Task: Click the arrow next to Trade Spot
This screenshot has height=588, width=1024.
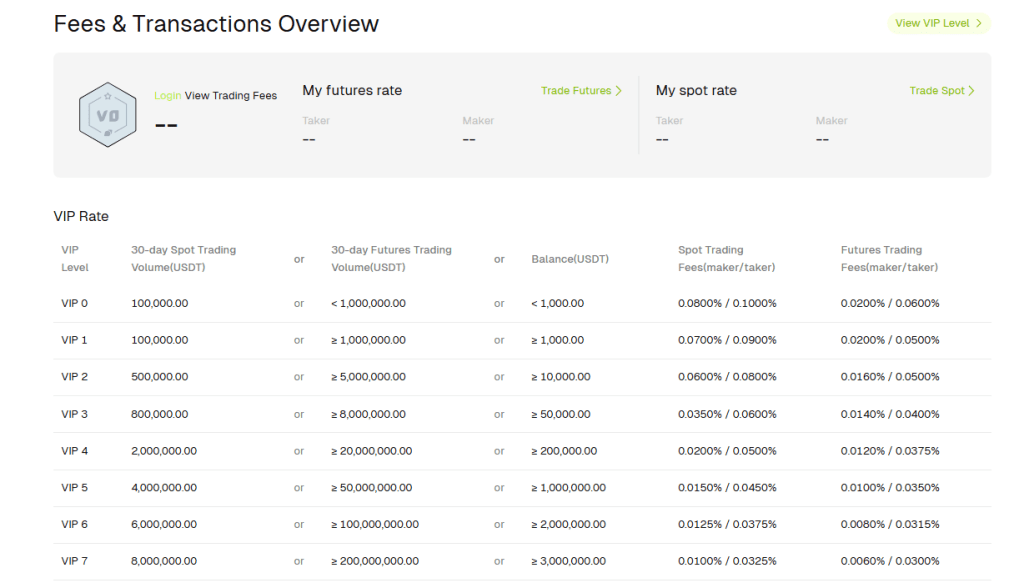Action: point(971,91)
